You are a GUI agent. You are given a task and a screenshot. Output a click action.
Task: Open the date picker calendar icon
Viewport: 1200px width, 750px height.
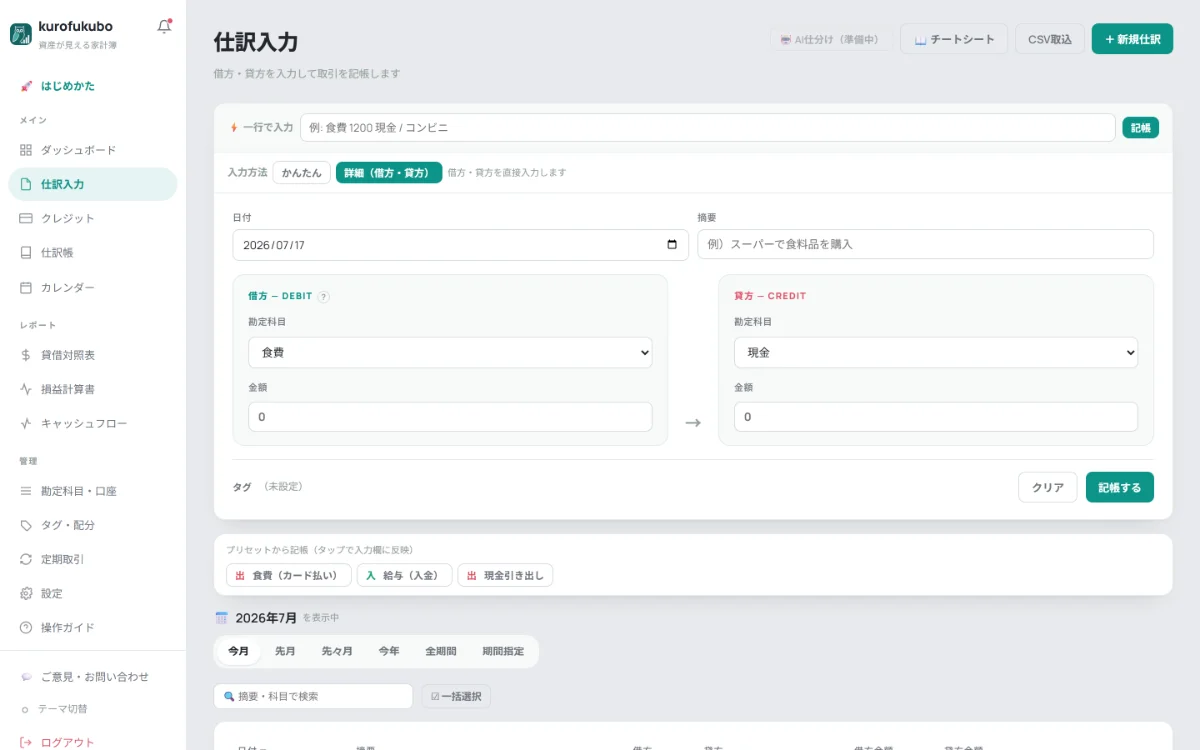point(672,245)
